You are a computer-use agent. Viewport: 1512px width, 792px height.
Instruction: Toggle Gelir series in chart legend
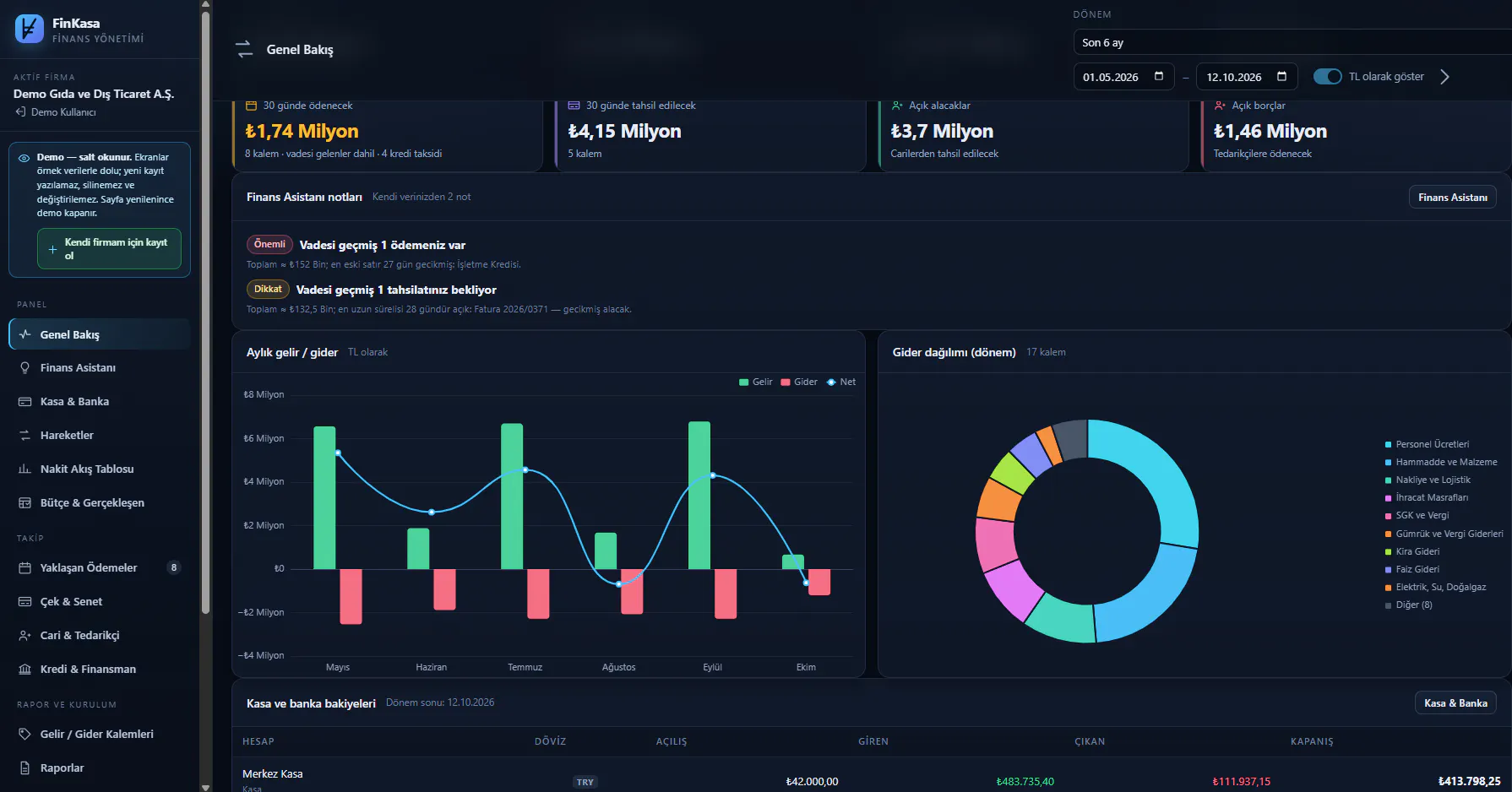[x=755, y=382]
